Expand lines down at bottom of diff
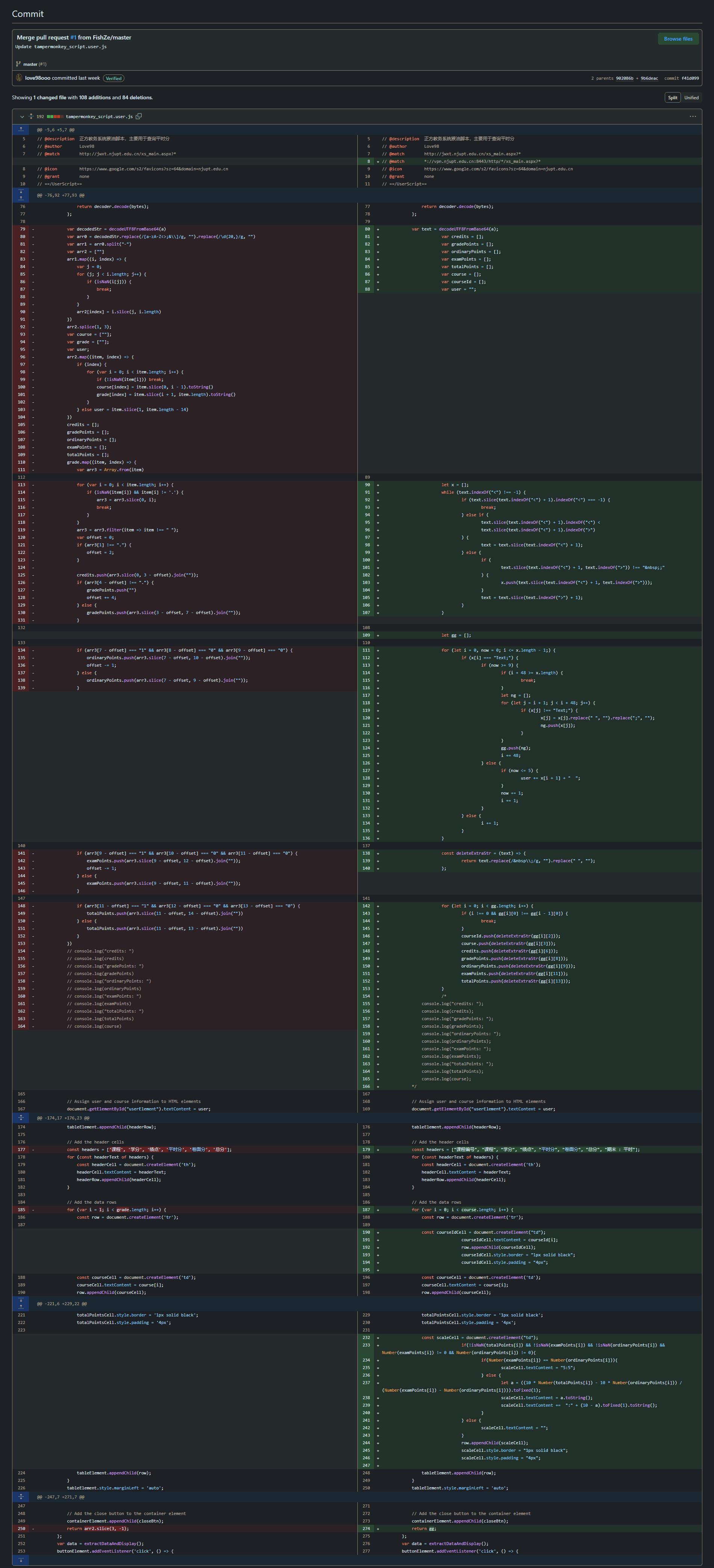The height and width of the screenshot is (1568, 714). pyautogui.click(x=21, y=1559)
